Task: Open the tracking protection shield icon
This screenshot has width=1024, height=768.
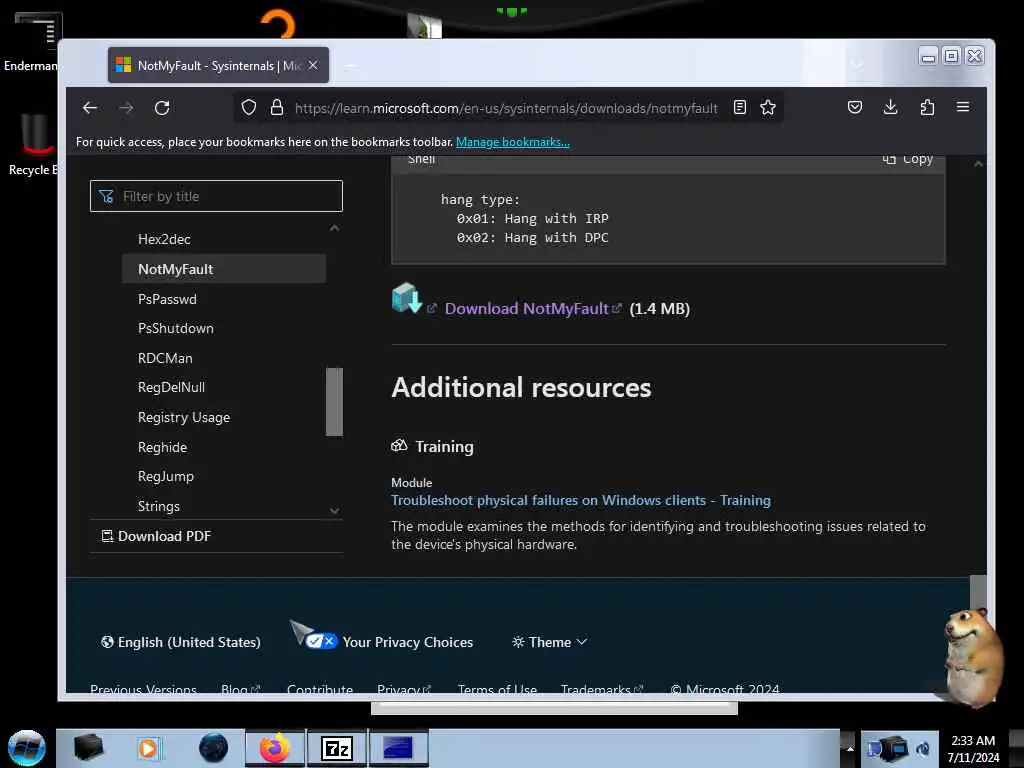Action: click(249, 108)
